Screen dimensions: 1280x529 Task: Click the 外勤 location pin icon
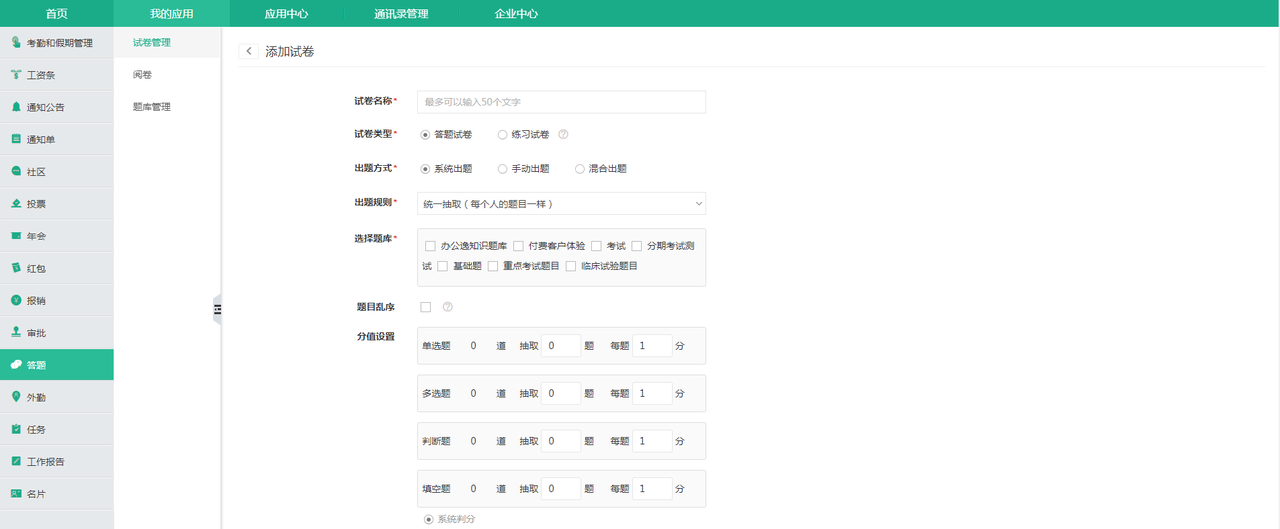tap(16, 397)
